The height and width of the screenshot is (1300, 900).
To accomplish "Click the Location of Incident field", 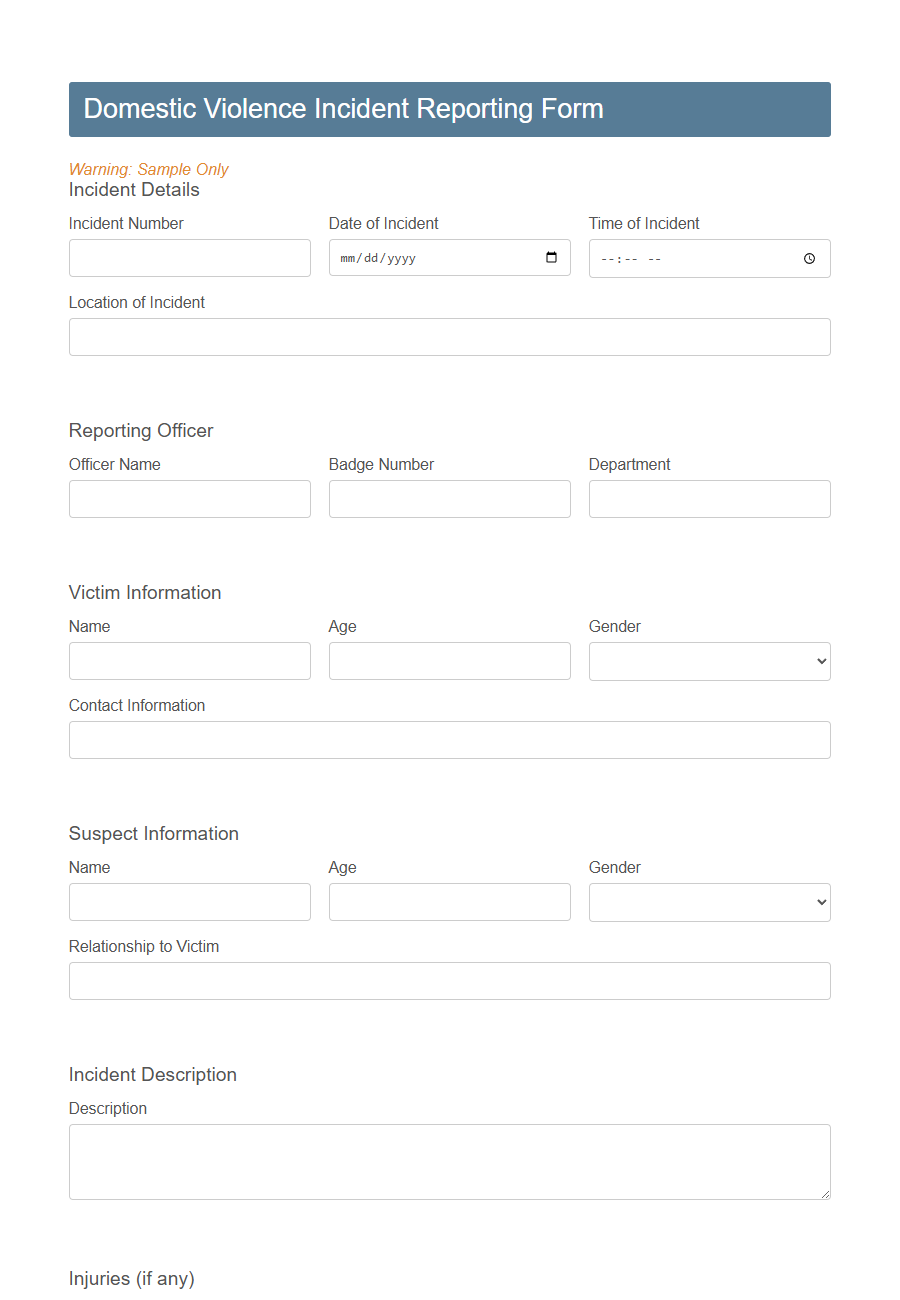I will (449, 337).
